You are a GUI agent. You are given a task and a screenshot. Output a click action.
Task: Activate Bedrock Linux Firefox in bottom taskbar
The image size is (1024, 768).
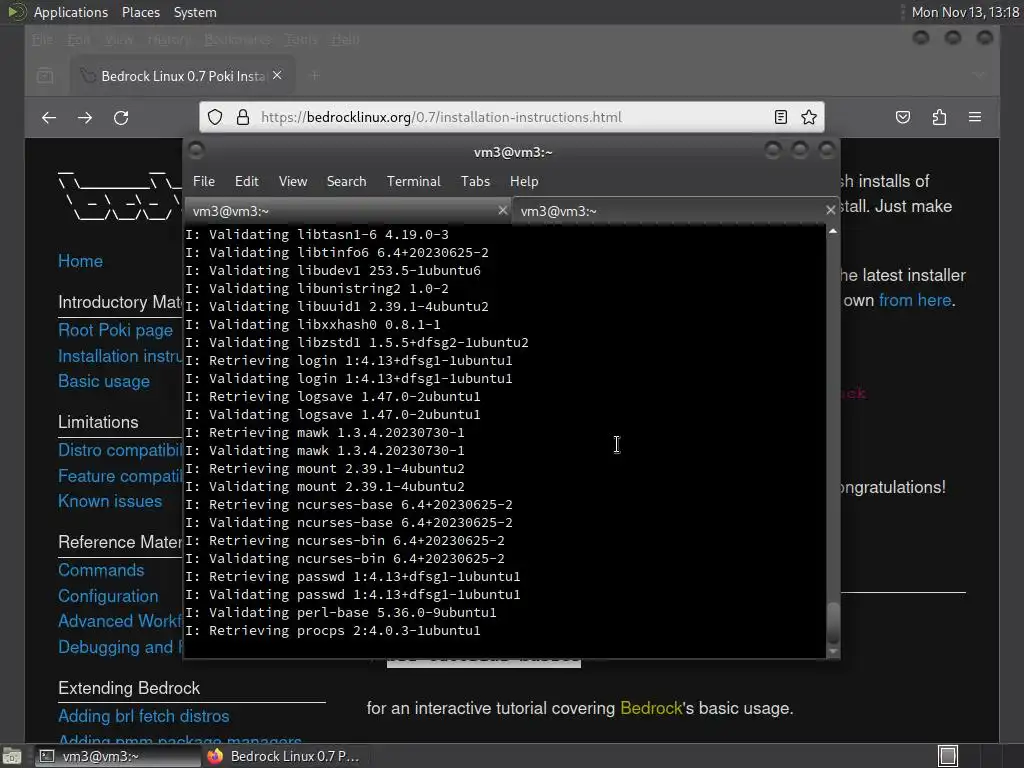coord(284,756)
